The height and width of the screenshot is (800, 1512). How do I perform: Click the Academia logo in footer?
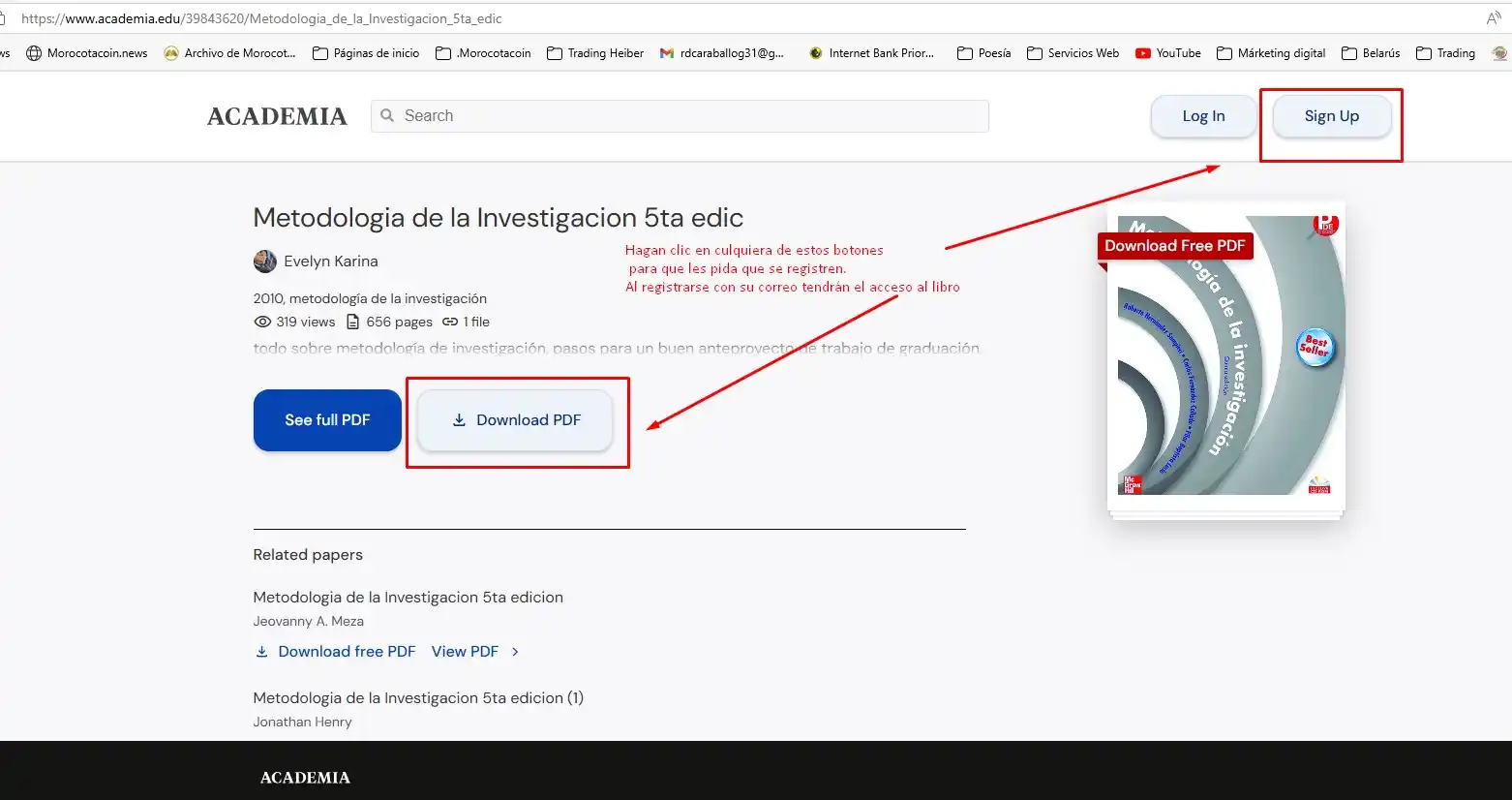pos(305,778)
